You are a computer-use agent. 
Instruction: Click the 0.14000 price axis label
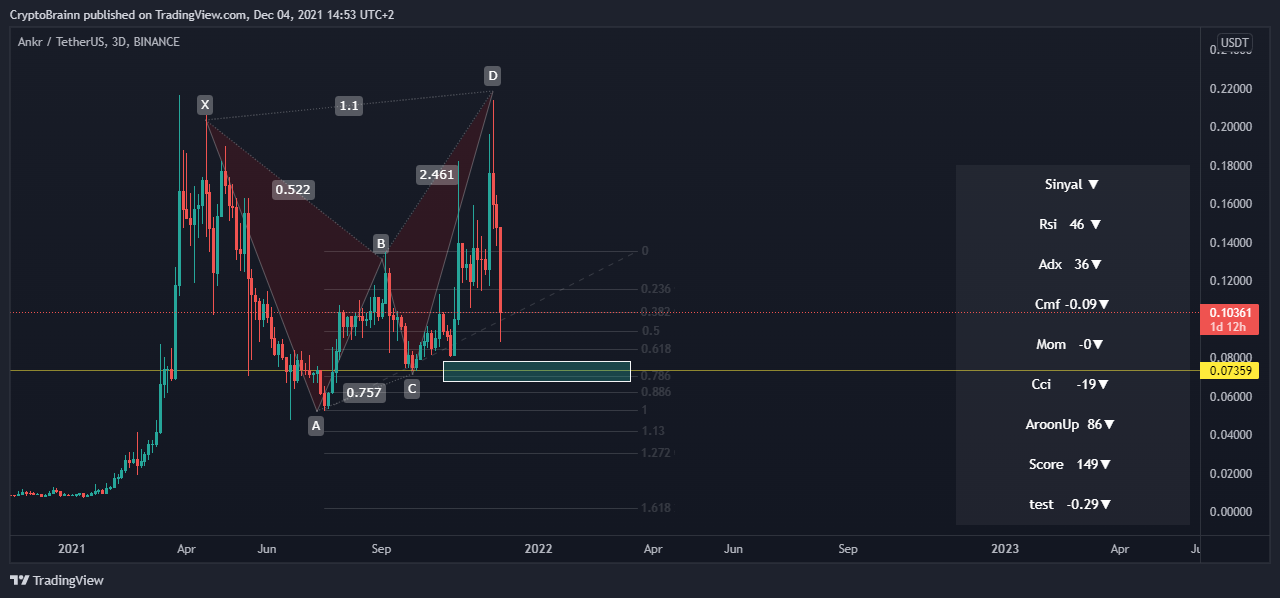click(1229, 243)
